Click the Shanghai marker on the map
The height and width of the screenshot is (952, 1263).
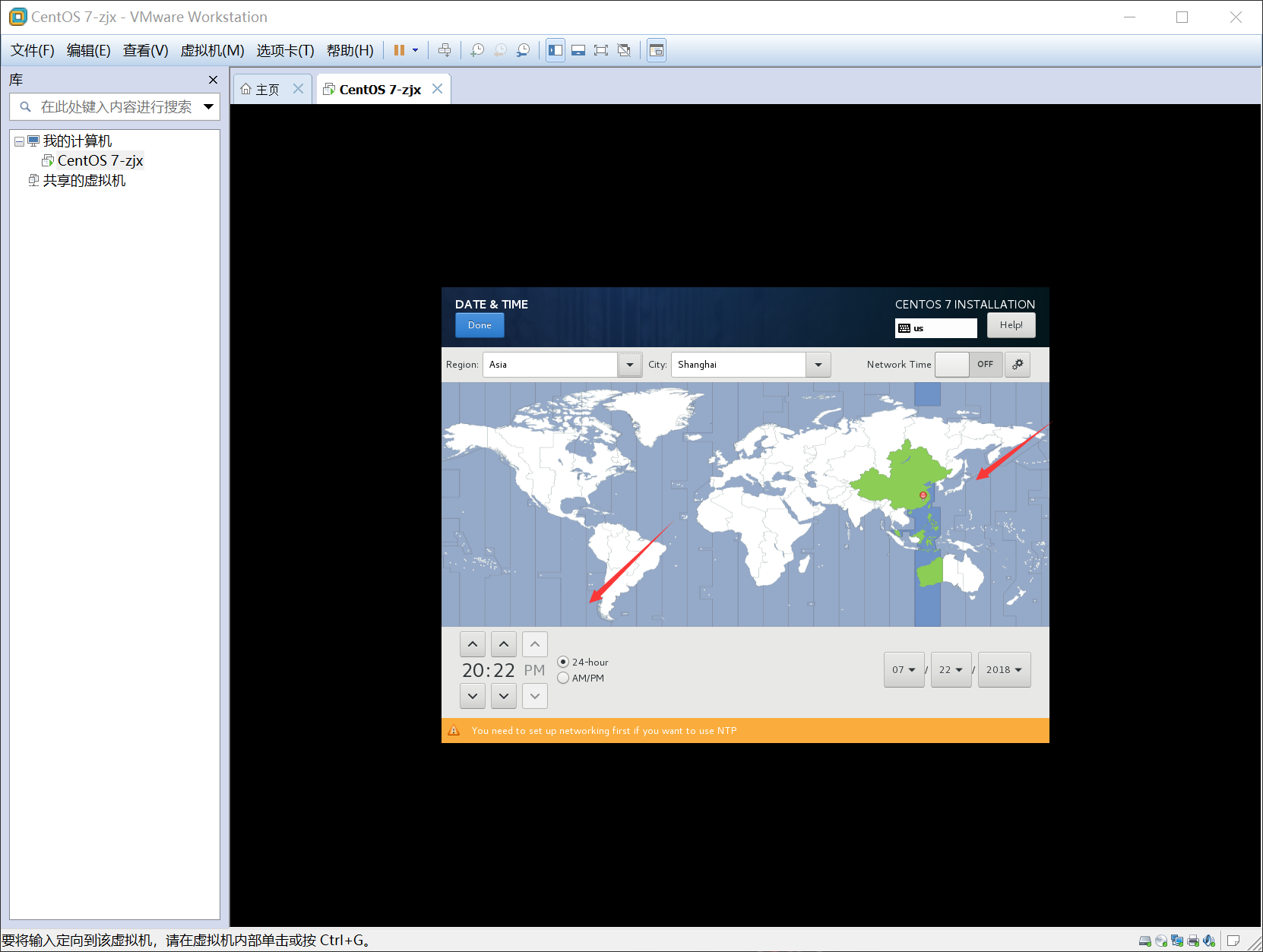tap(923, 495)
